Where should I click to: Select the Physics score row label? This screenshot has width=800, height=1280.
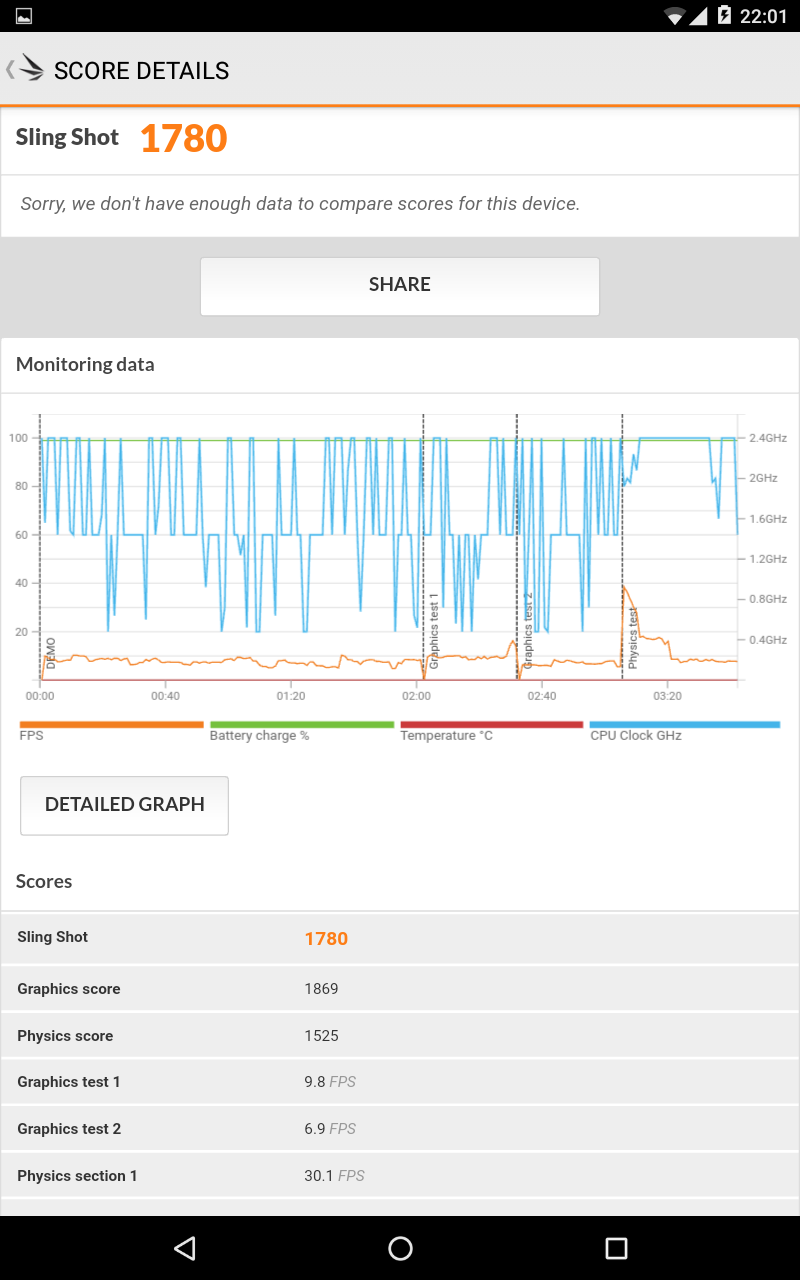coord(65,1036)
